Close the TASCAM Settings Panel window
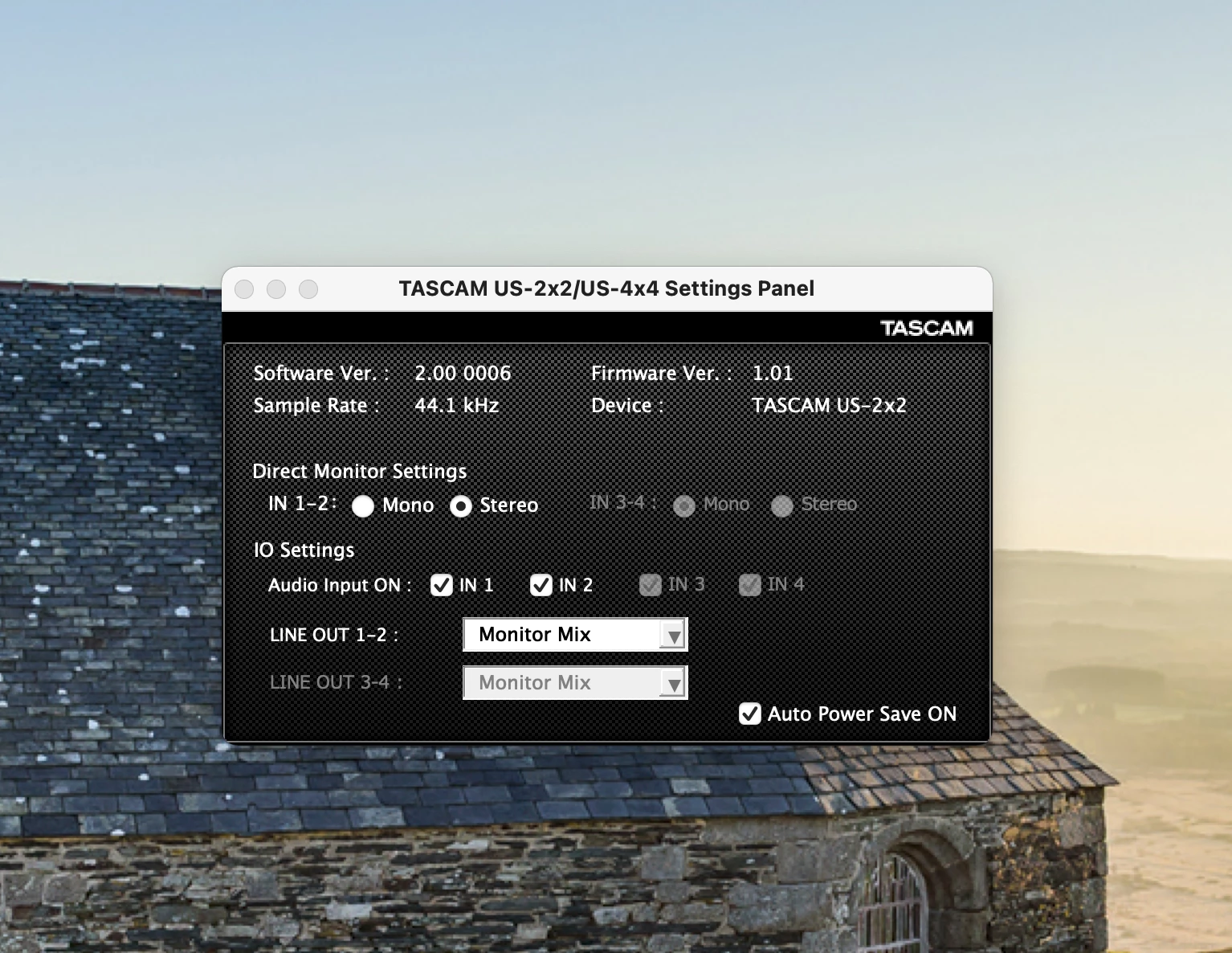This screenshot has width=1232, height=953. (244, 289)
